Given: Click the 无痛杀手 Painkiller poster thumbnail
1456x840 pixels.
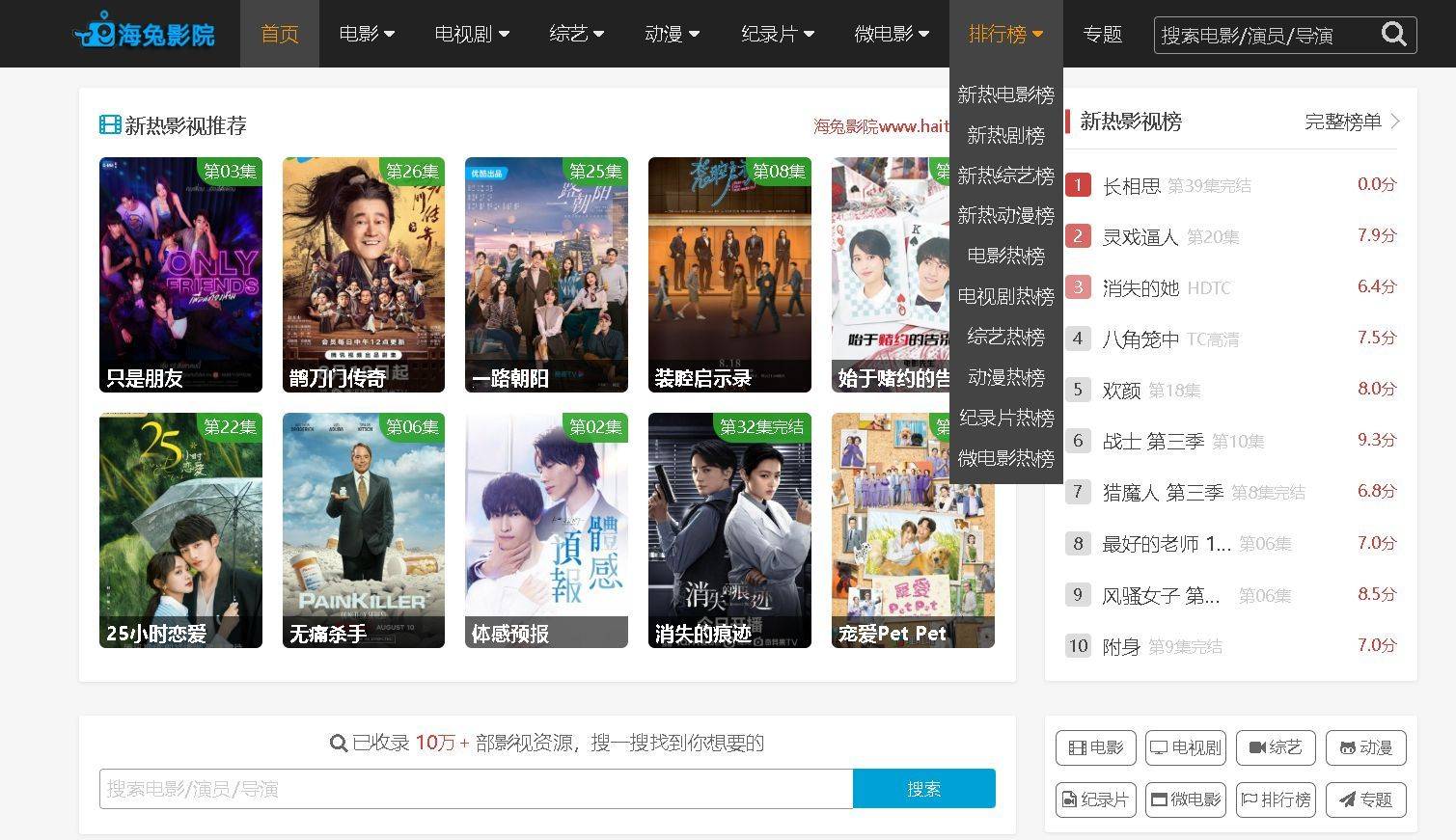Looking at the screenshot, I should point(364,529).
